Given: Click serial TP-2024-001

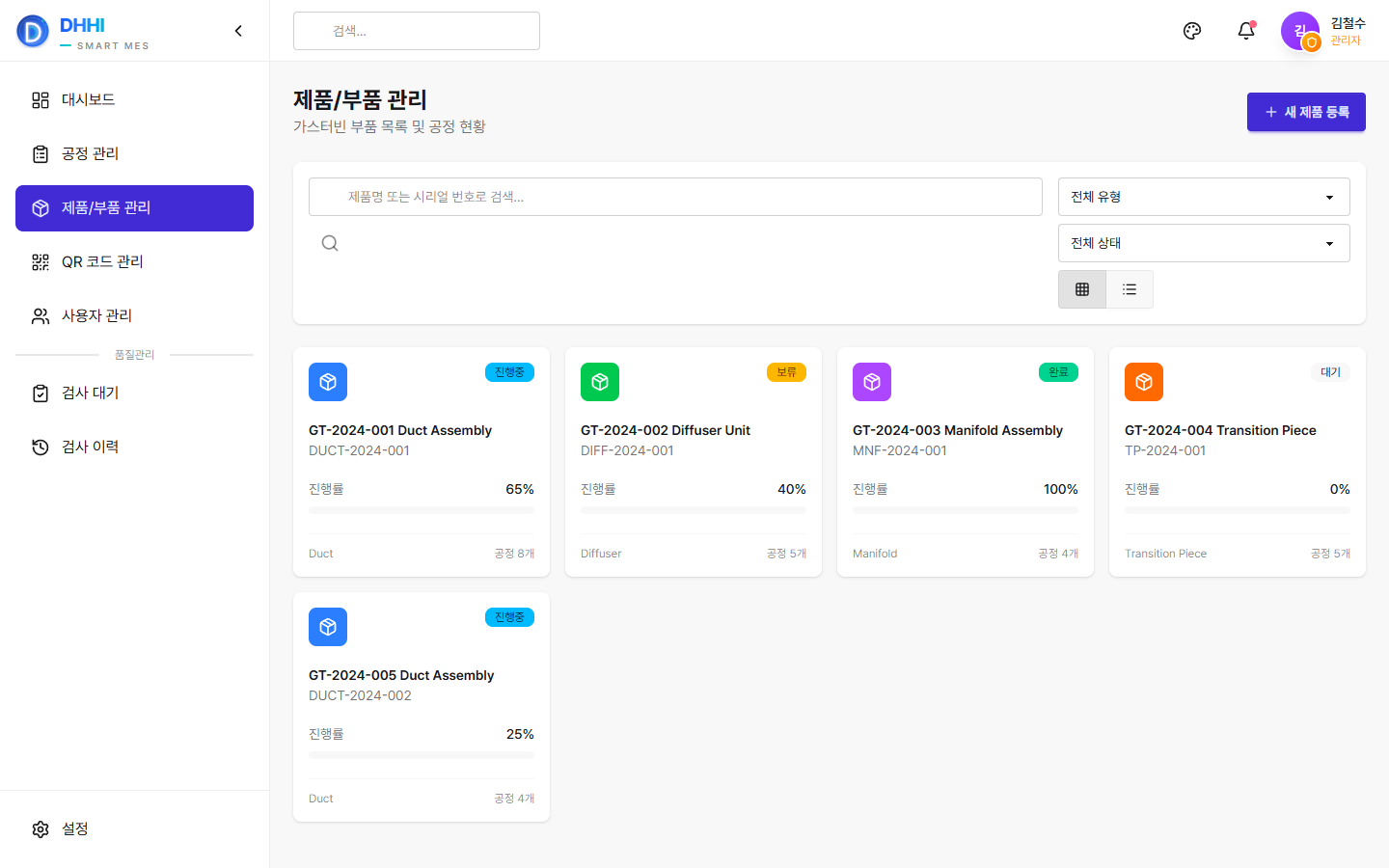Looking at the screenshot, I should point(1165,450).
